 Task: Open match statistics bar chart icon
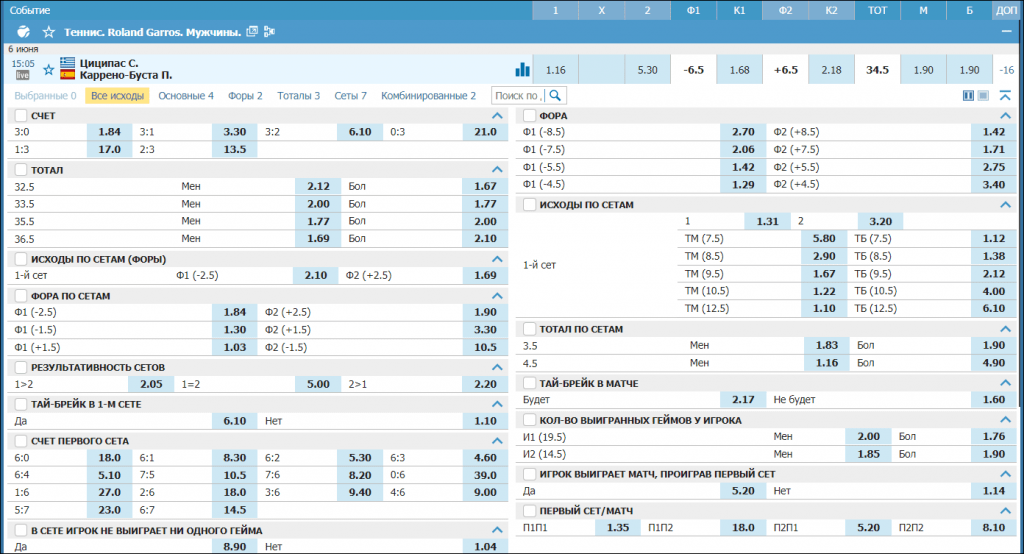tap(522, 70)
